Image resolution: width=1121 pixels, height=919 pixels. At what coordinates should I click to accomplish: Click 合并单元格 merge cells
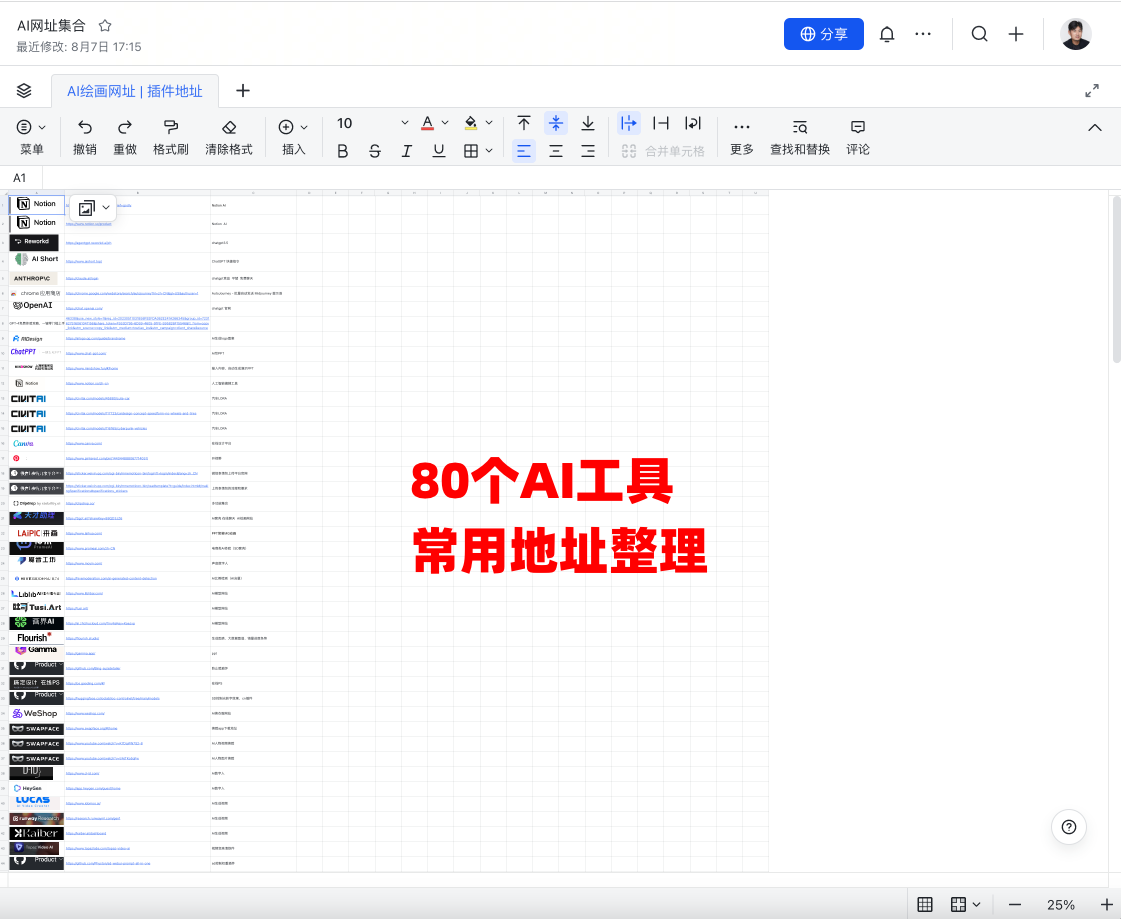(663, 151)
